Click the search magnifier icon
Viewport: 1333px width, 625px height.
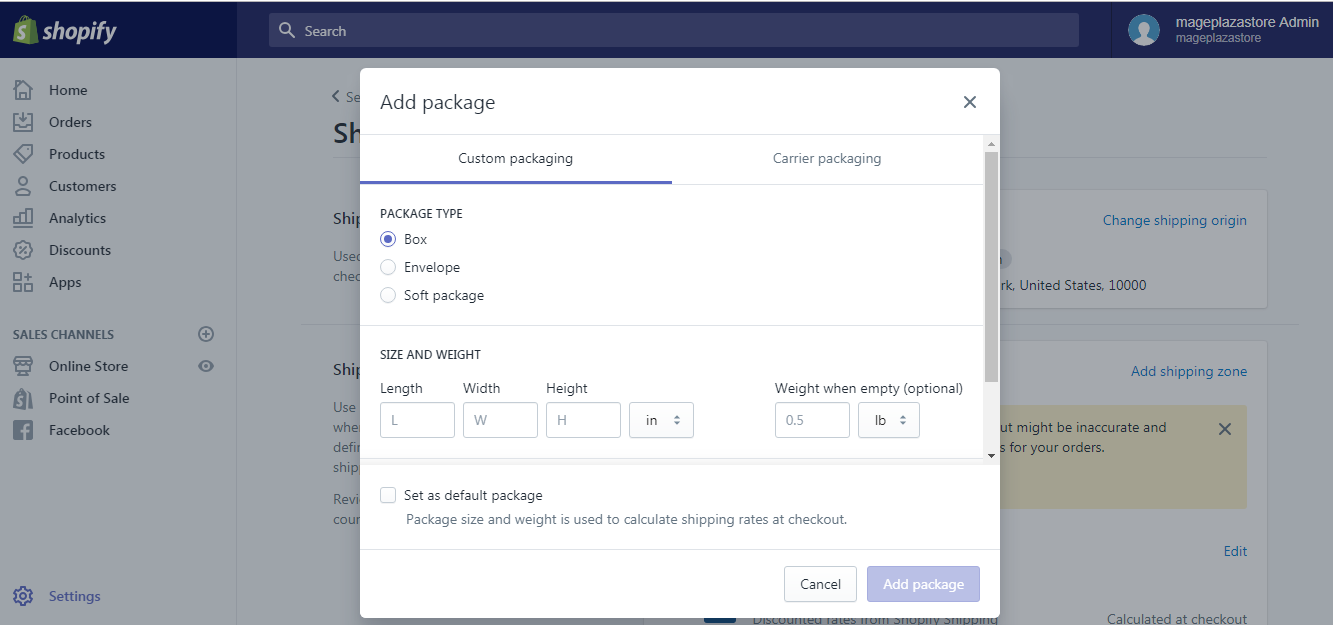click(287, 31)
